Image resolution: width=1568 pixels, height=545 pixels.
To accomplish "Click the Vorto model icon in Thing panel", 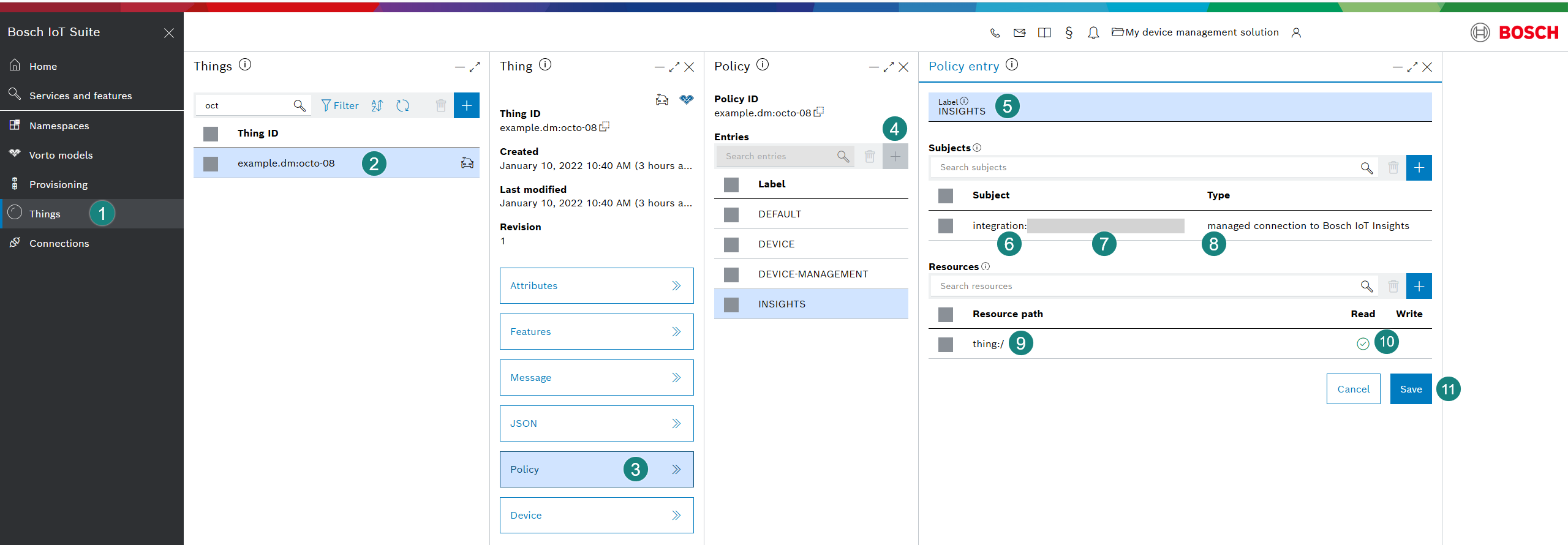I will (x=687, y=99).
